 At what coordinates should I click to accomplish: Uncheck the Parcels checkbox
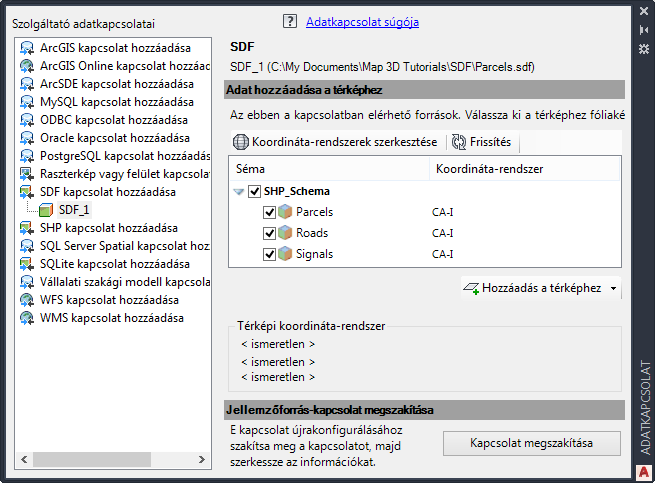pyautogui.click(x=269, y=212)
